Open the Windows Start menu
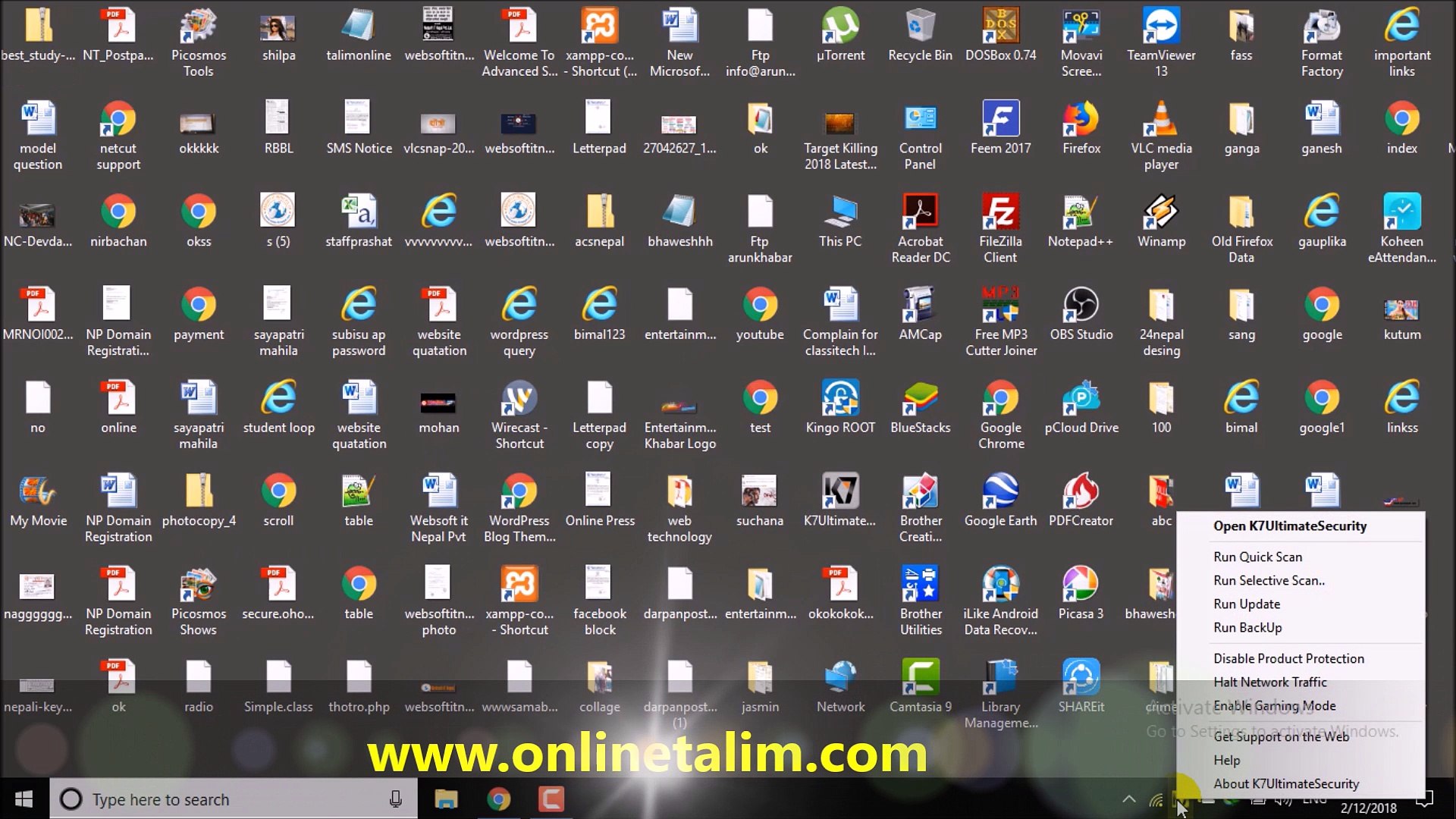1456x819 pixels. 24,799
